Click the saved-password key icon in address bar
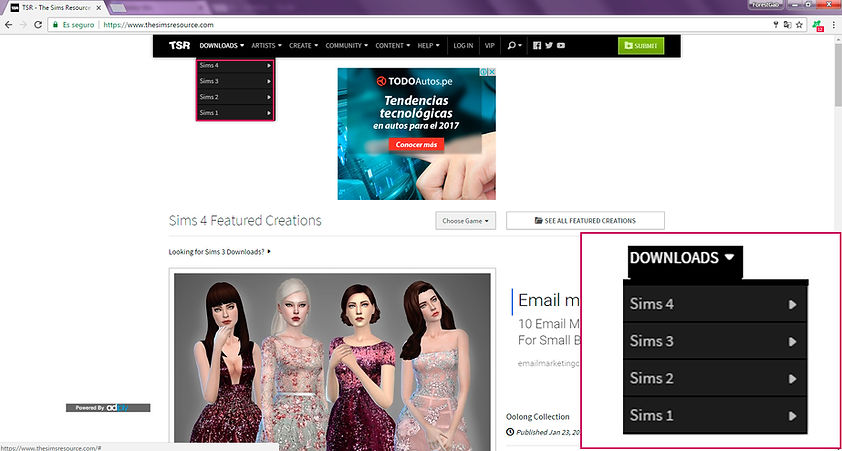This screenshot has height=451, width=842. (776, 25)
